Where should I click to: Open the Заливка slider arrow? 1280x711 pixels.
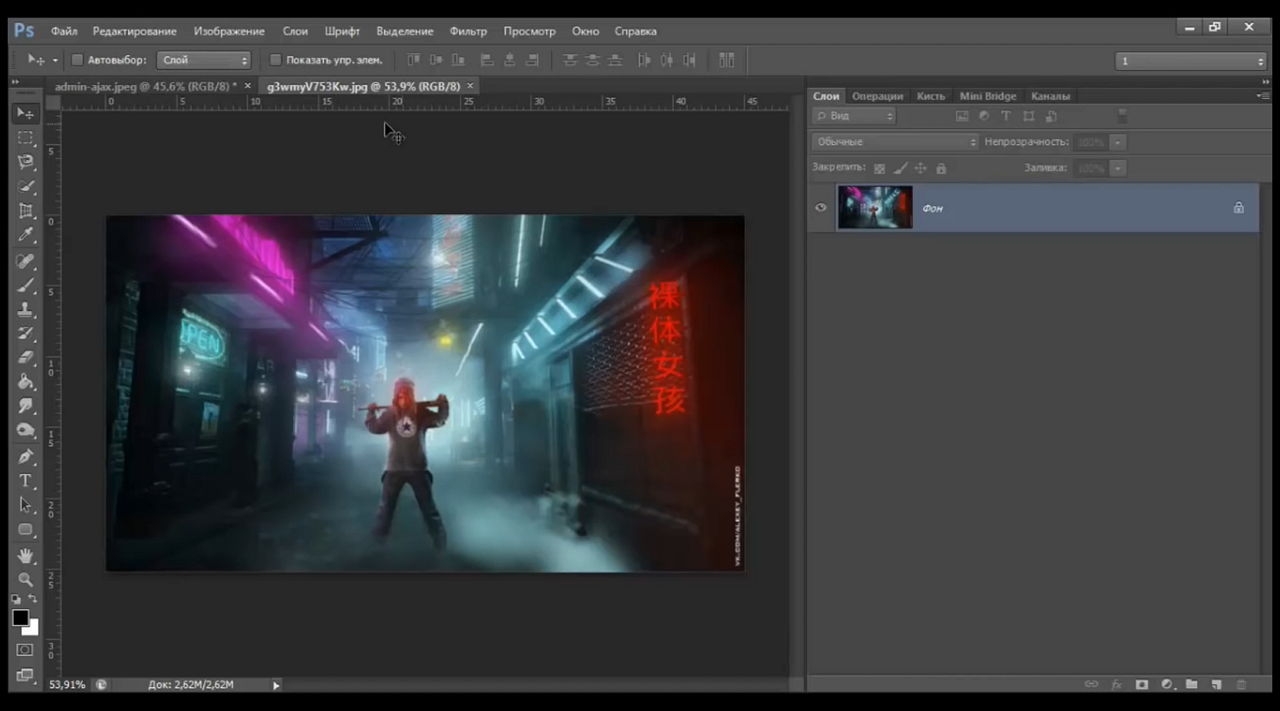click(x=1118, y=168)
